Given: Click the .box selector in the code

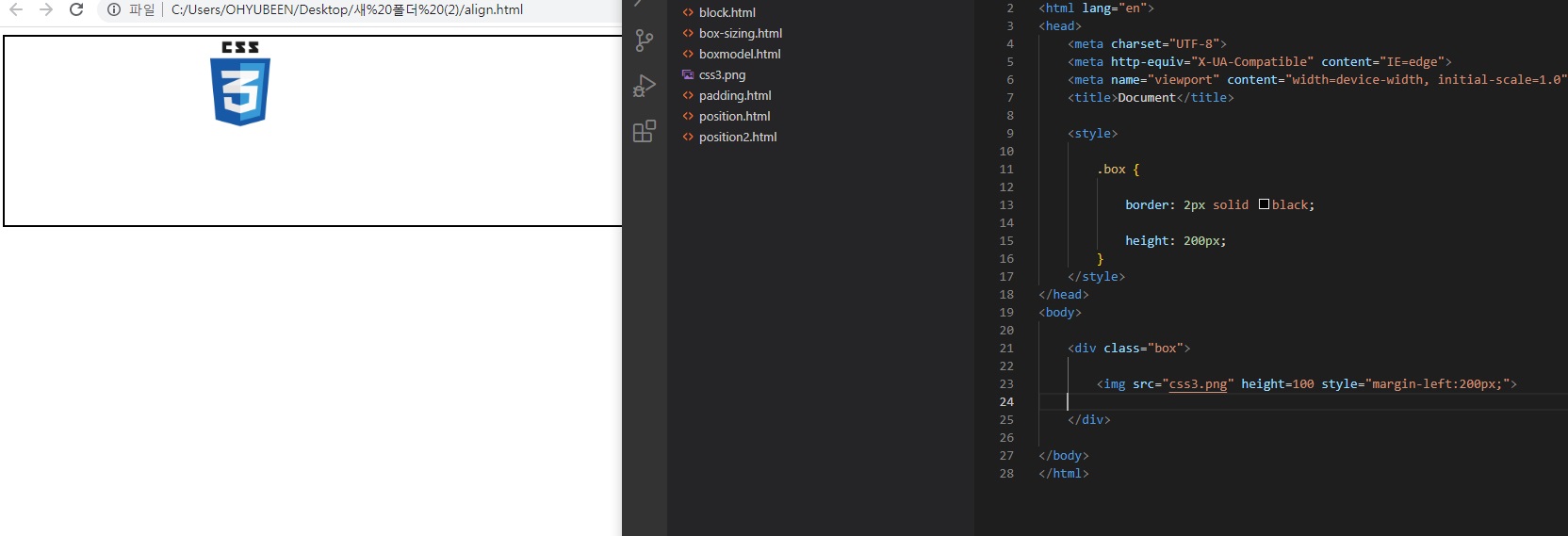Looking at the screenshot, I should click(x=1111, y=169).
